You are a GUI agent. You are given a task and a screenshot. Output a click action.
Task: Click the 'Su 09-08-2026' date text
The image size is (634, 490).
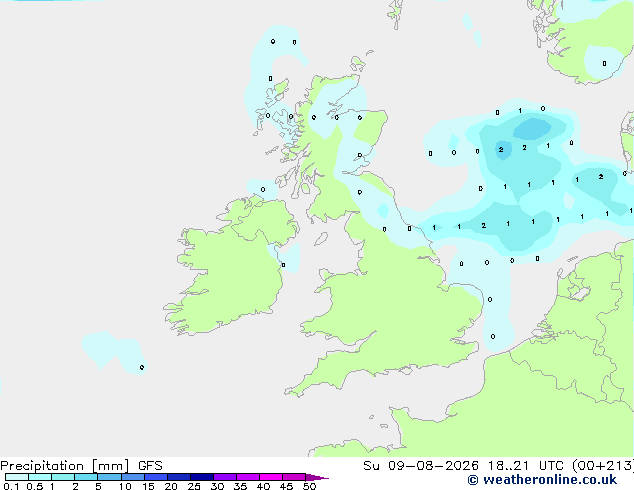click(421, 466)
